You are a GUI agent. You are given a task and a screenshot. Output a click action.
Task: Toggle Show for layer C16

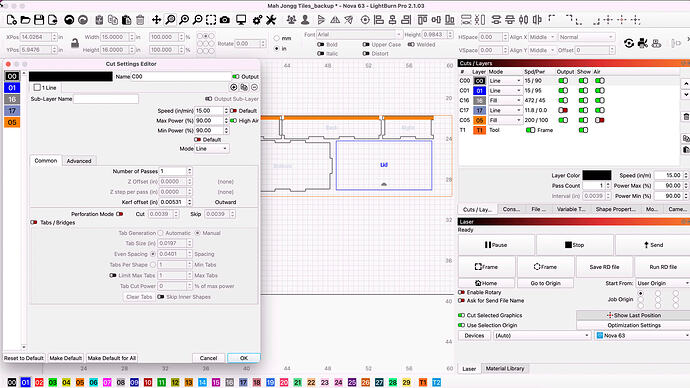coord(583,100)
